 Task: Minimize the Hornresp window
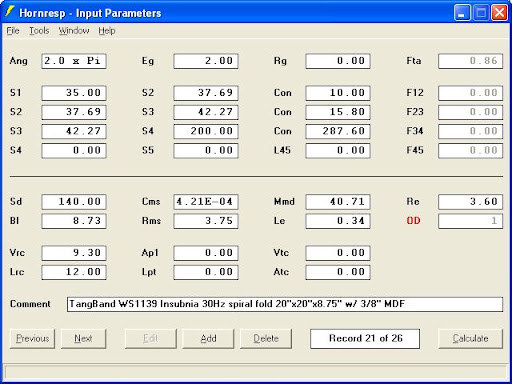click(x=462, y=13)
